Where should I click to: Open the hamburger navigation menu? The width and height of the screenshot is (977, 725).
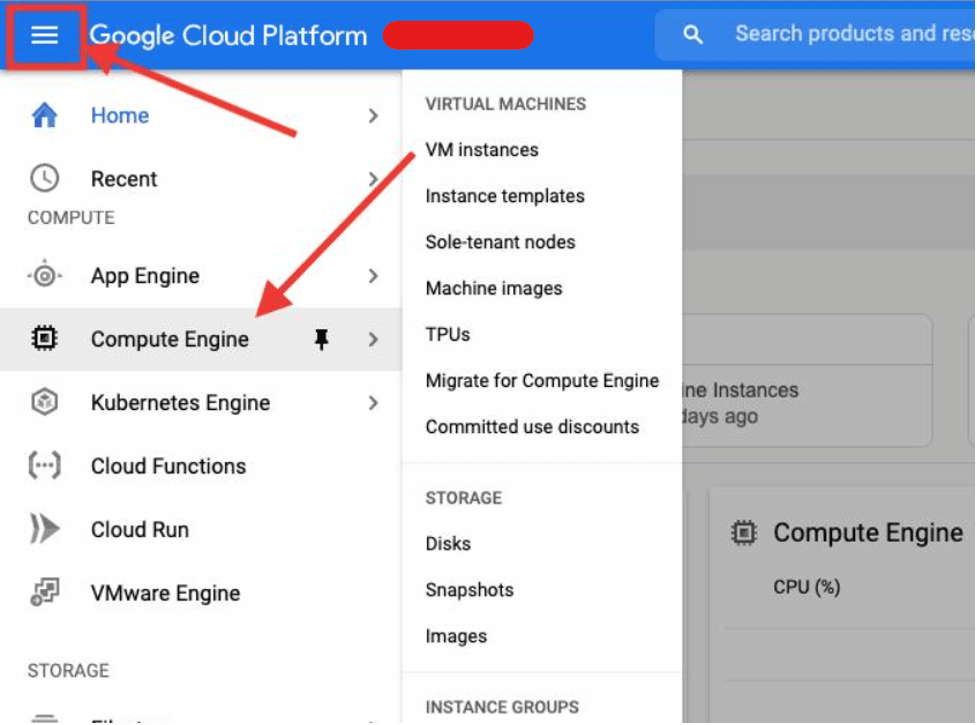pos(42,34)
